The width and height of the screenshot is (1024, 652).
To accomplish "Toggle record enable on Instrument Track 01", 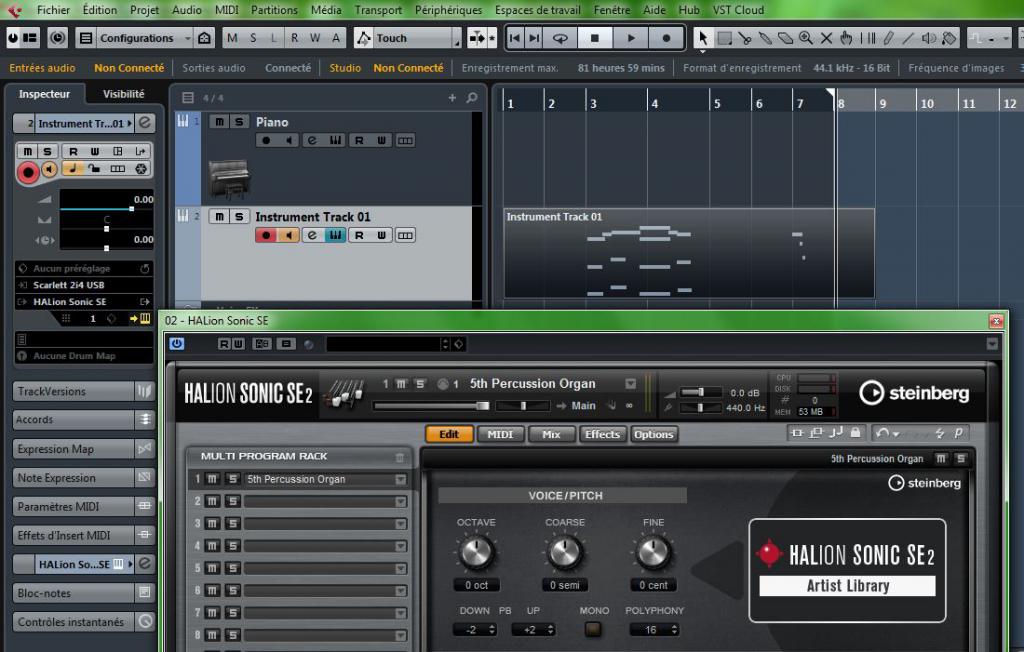I will (x=266, y=235).
